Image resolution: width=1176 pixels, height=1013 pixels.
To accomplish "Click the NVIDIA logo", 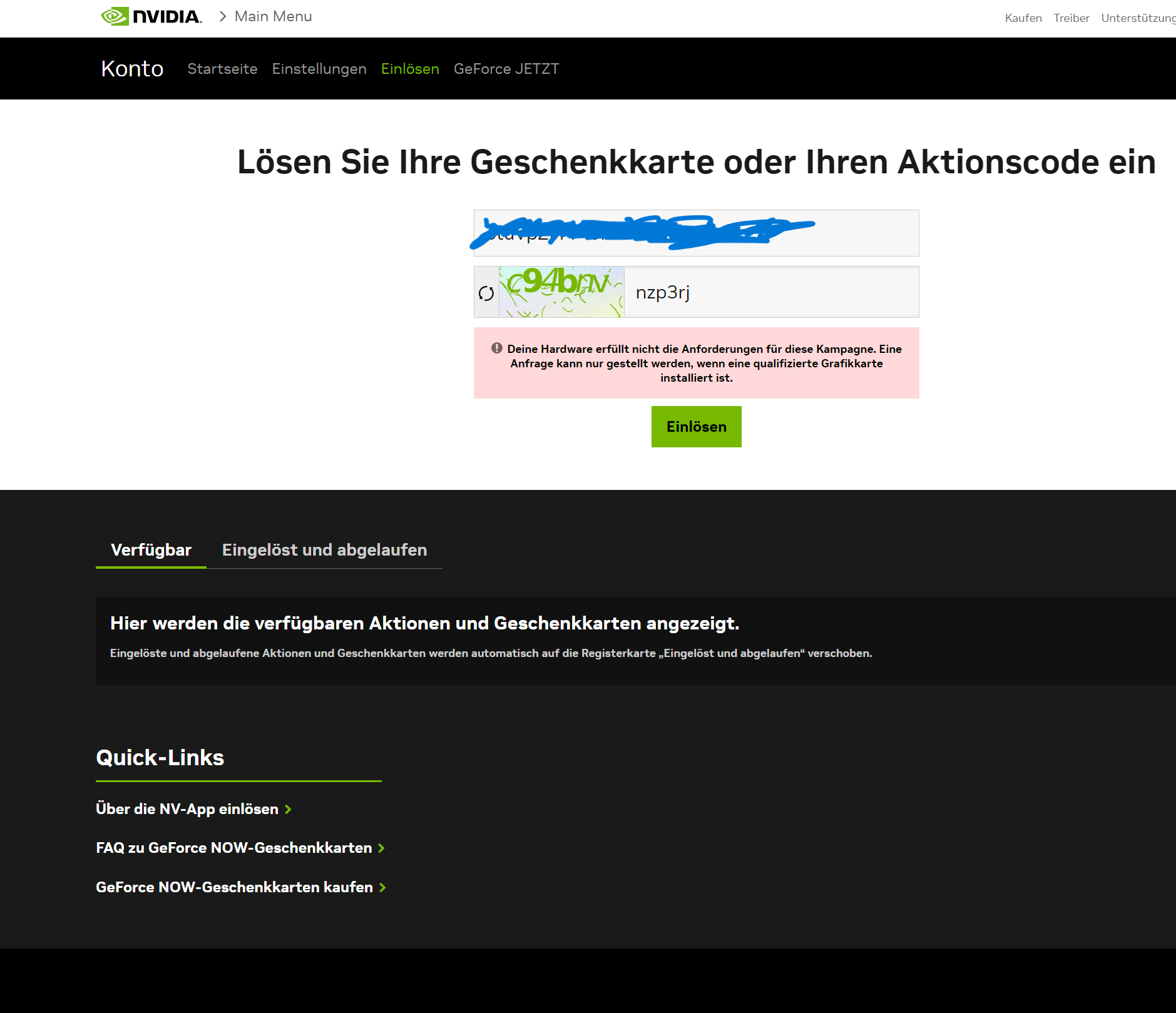I will pyautogui.click(x=151, y=16).
